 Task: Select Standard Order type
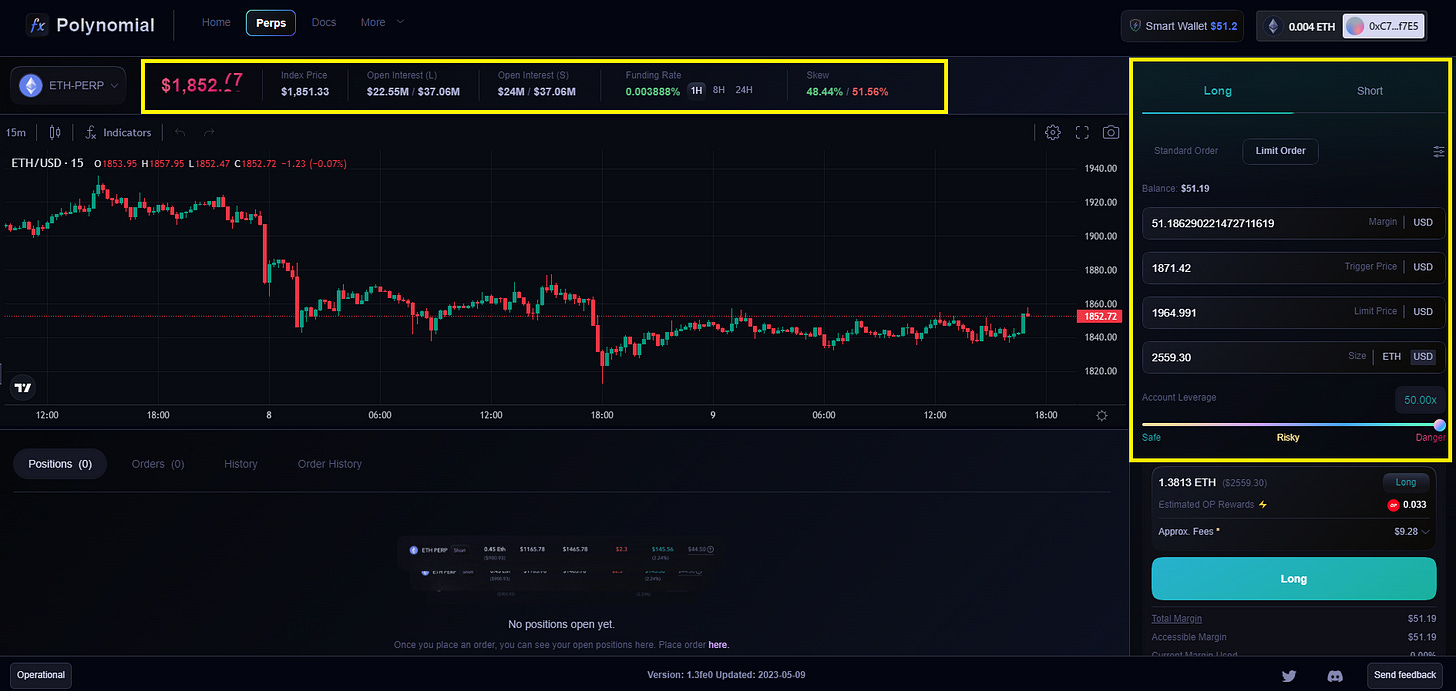tap(1186, 151)
